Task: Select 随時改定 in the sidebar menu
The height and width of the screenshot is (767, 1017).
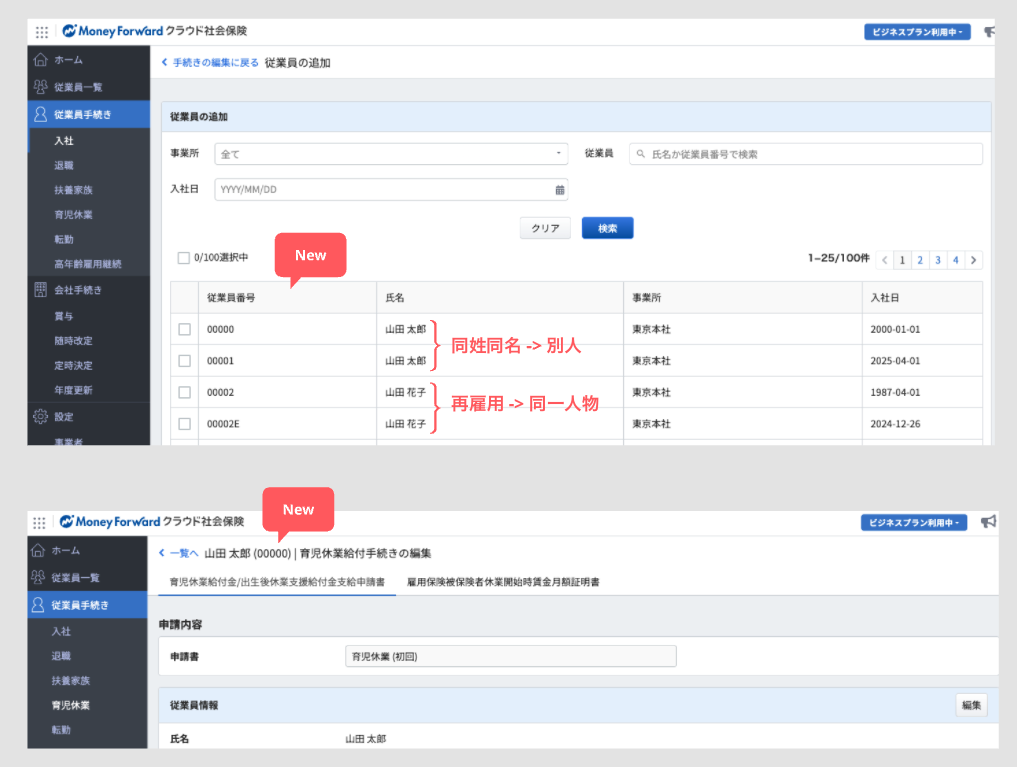Action: tap(73, 340)
